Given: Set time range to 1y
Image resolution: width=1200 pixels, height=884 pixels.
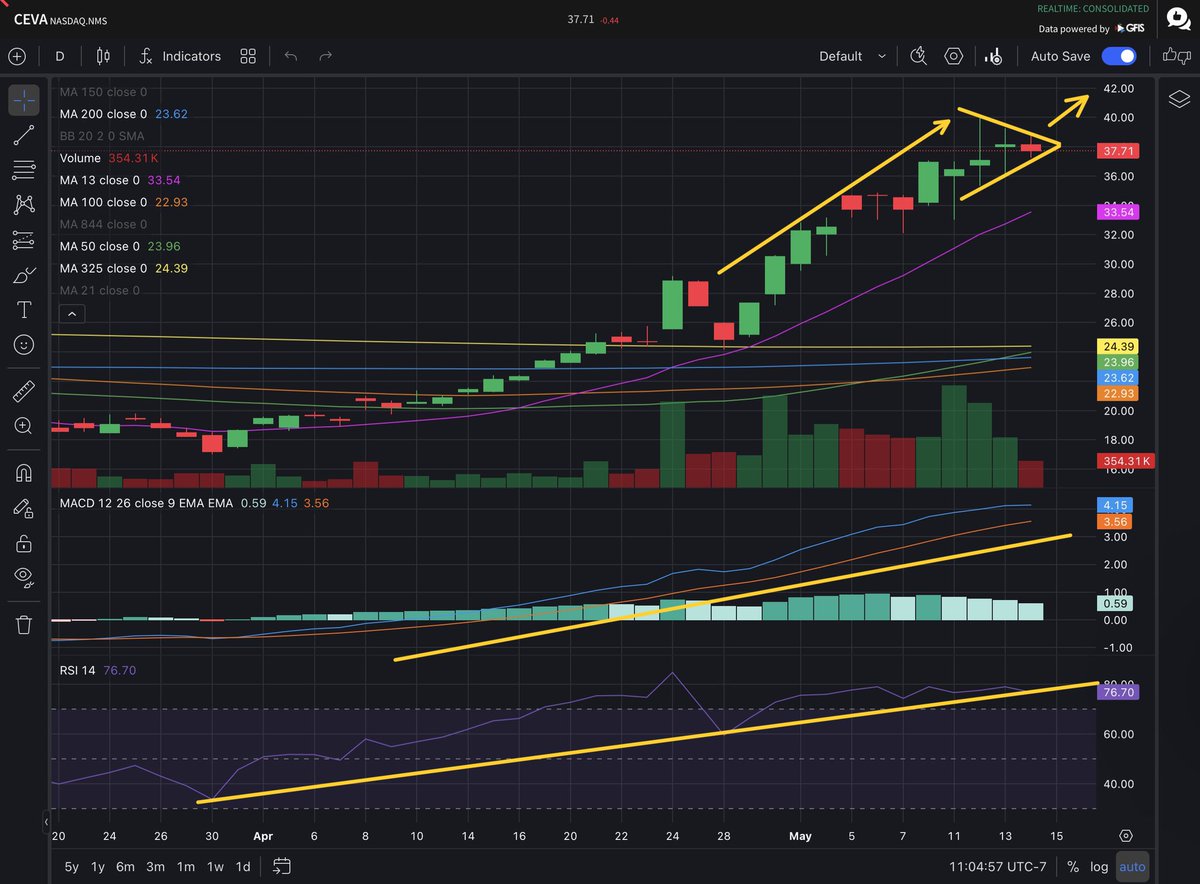Looking at the screenshot, I should coord(98,866).
